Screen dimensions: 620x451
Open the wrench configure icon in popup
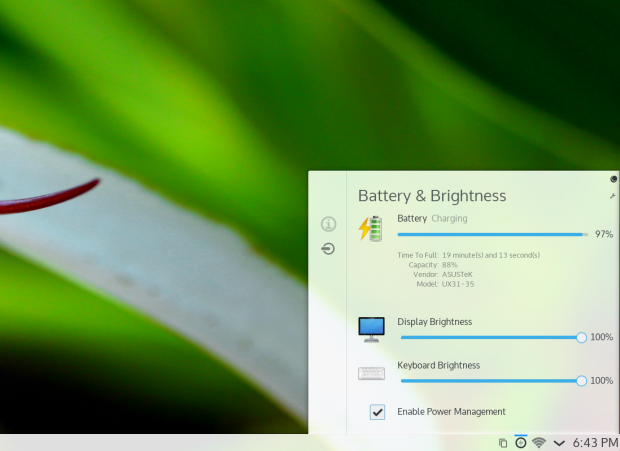(x=613, y=196)
